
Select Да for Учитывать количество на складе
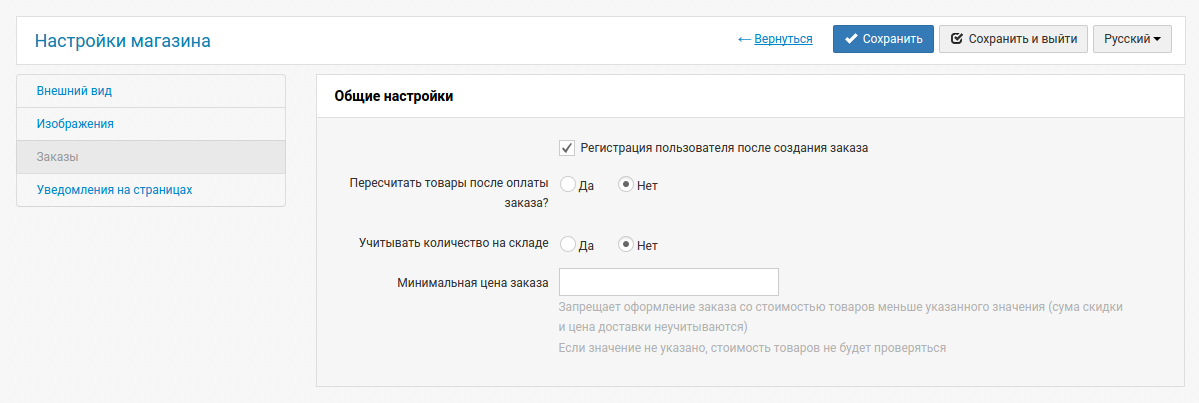pos(567,245)
